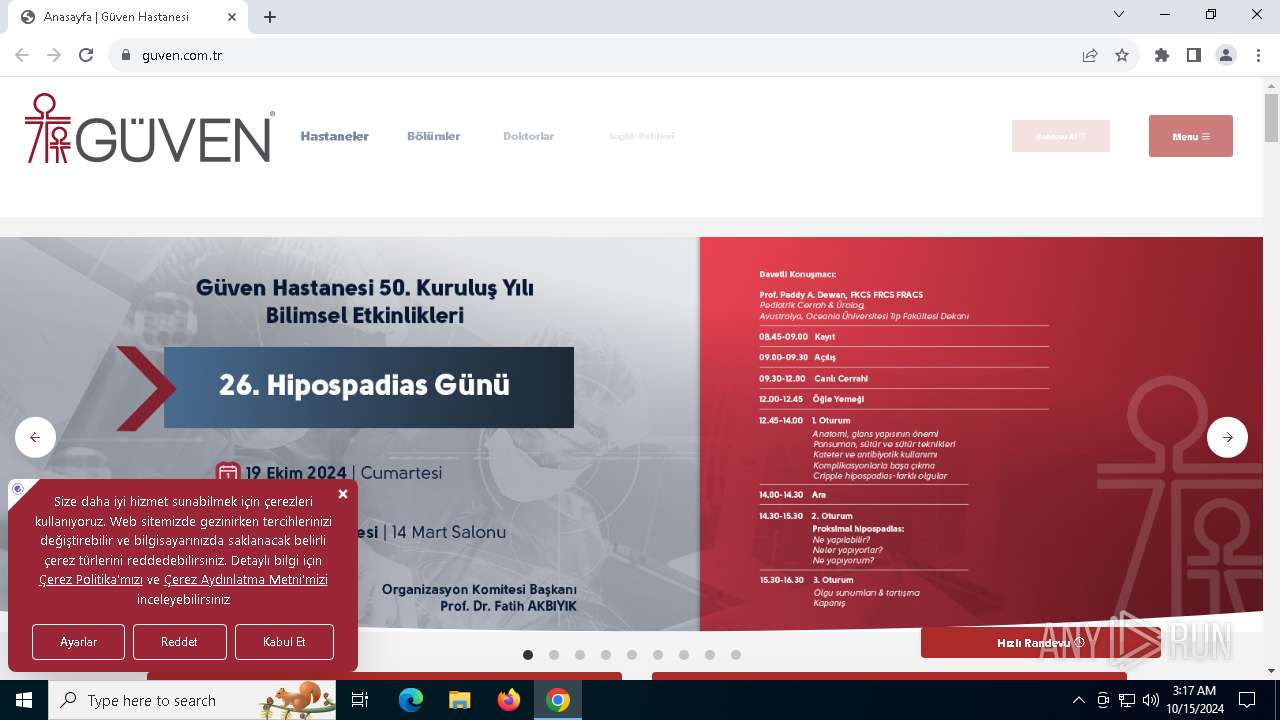View site information lock icon
Viewport: 1280px width, 720px height.
coord(126,55)
